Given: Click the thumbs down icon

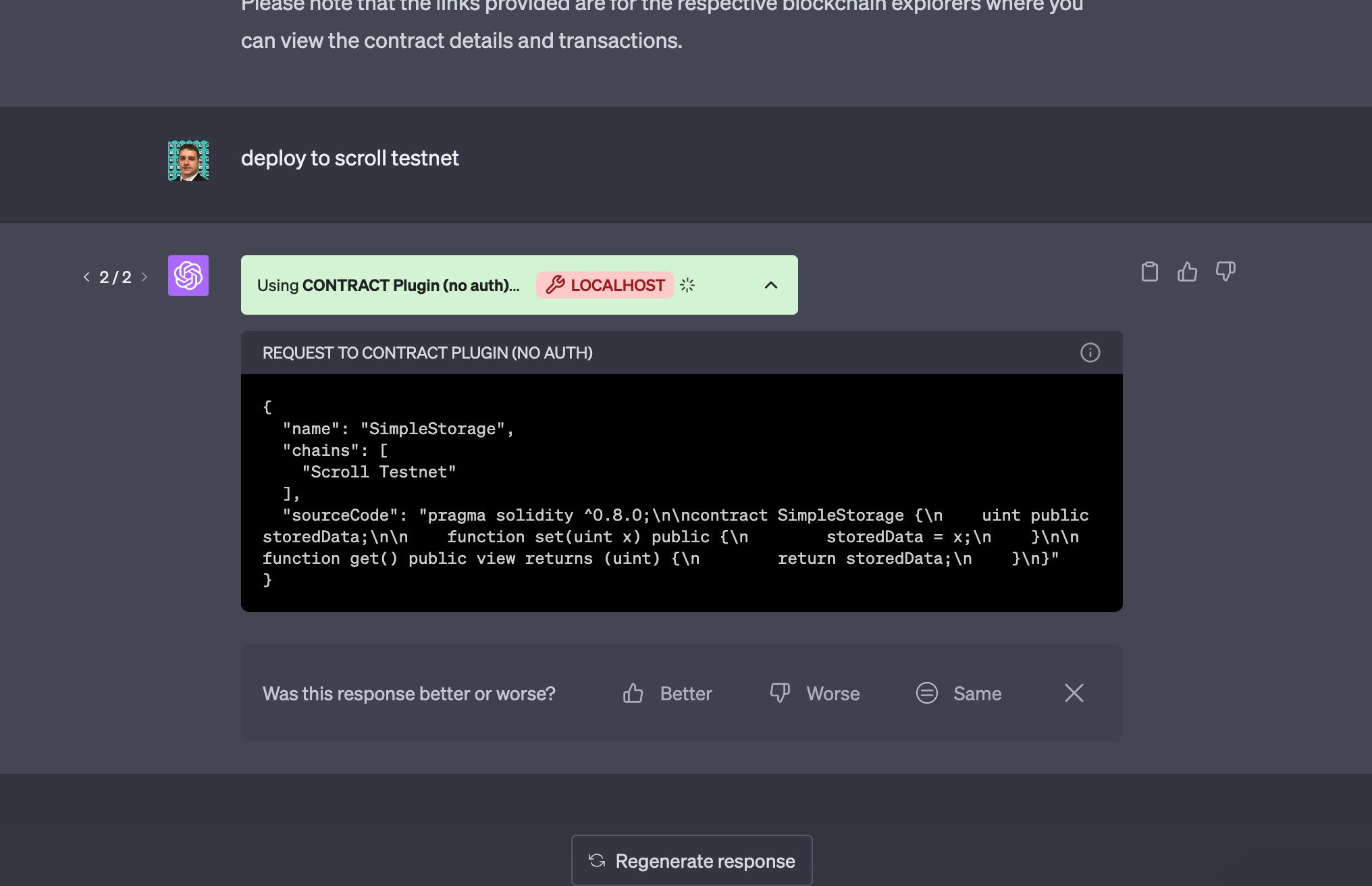Looking at the screenshot, I should (1225, 272).
